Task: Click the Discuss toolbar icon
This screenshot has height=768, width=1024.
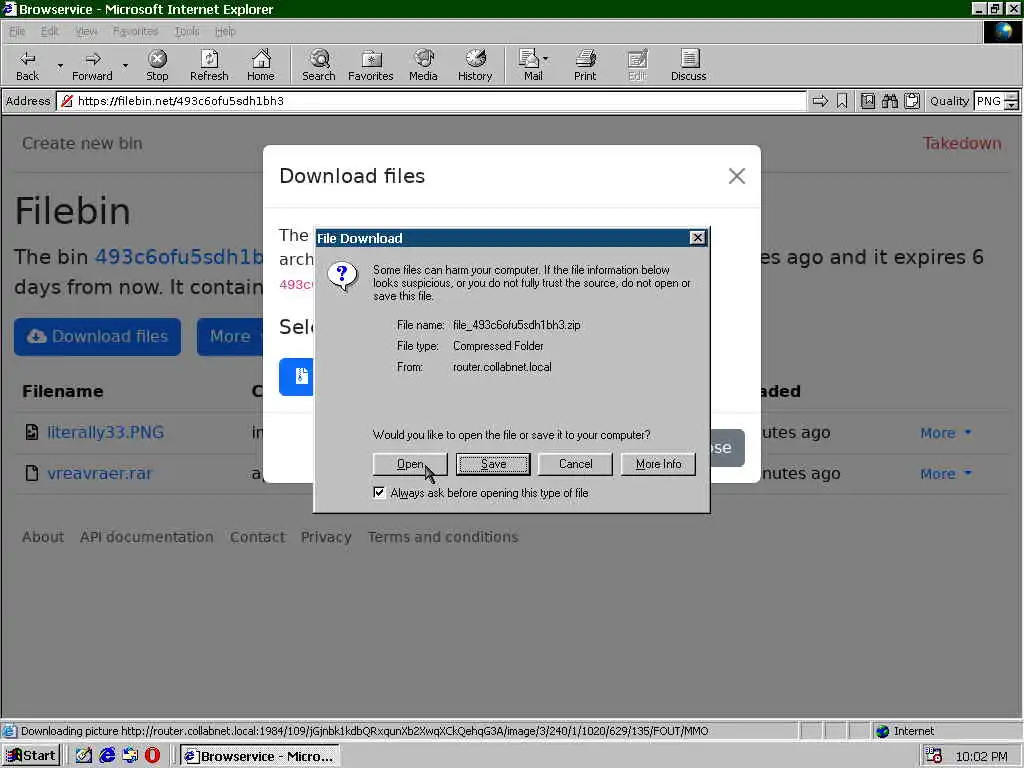Action: pos(688,65)
